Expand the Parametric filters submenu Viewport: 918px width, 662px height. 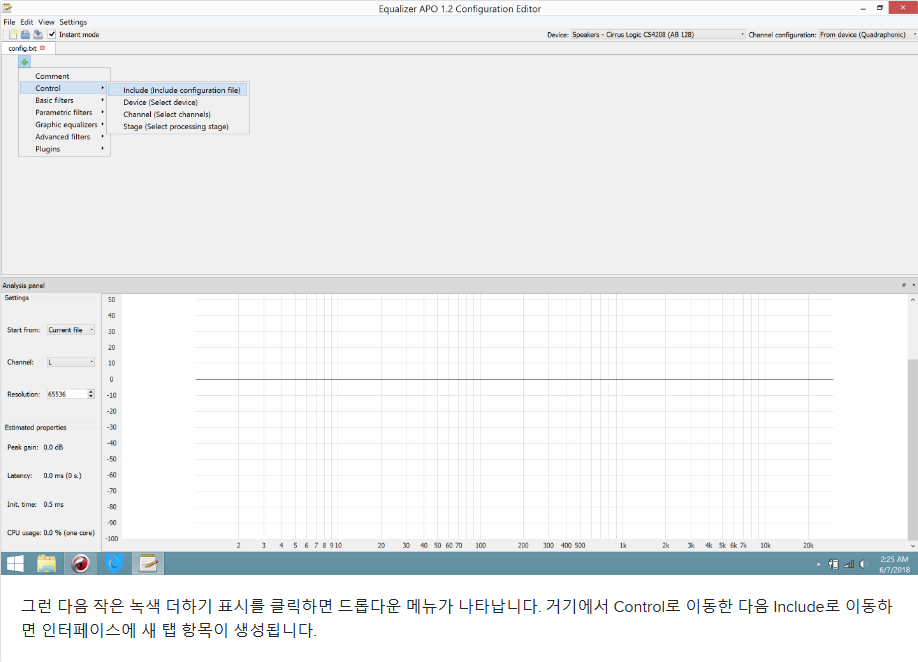point(64,112)
